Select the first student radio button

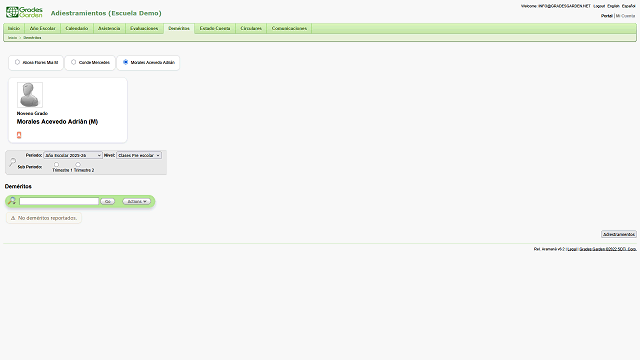pos(17,62)
